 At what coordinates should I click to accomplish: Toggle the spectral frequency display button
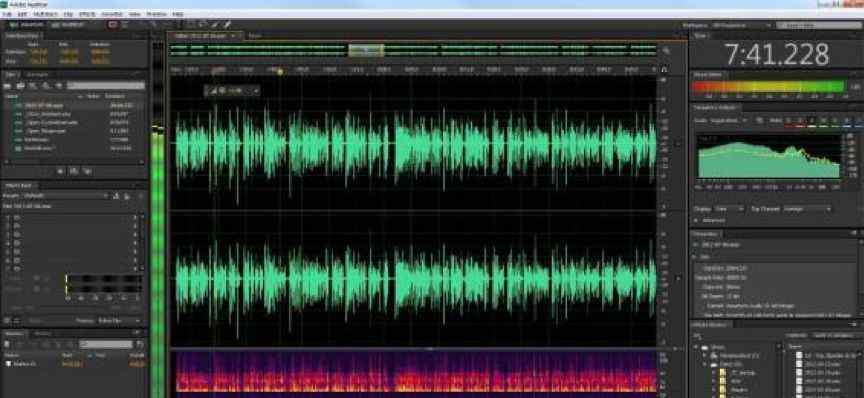112,25
